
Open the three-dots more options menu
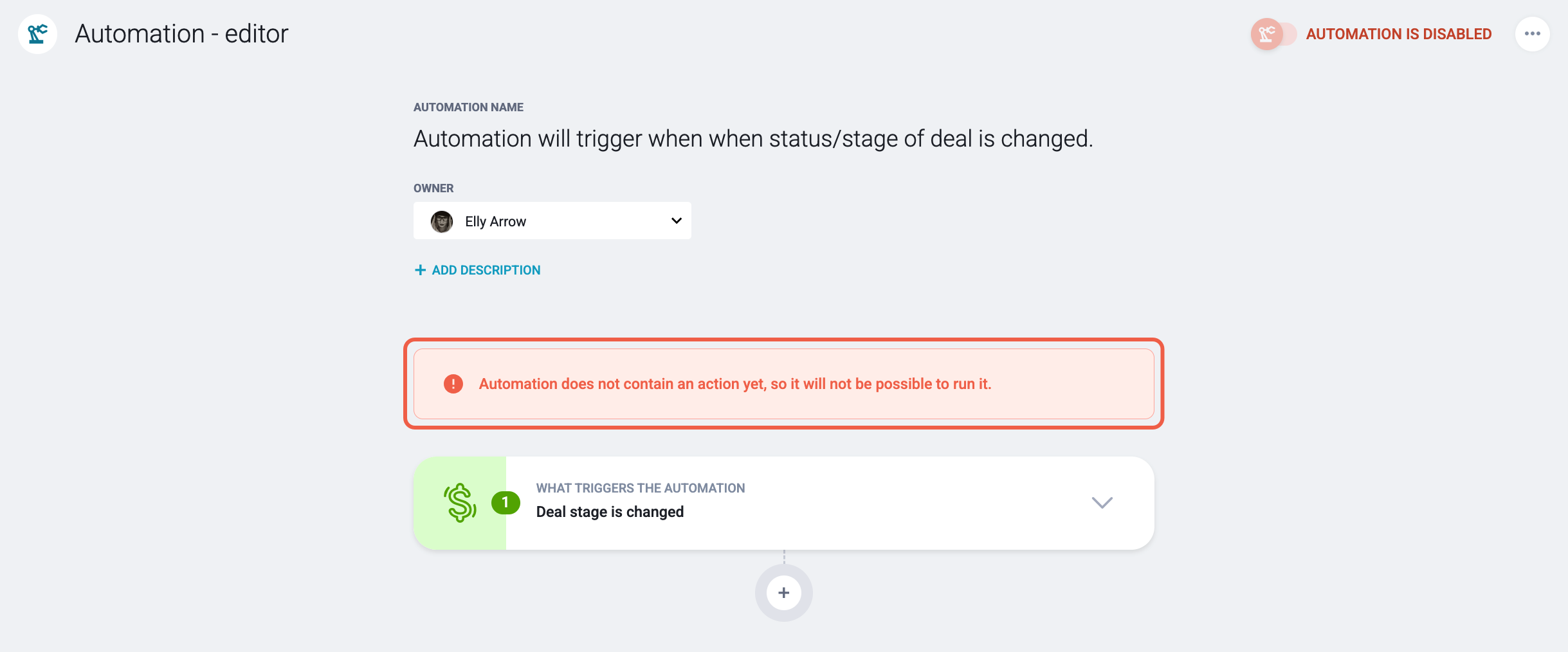(1532, 34)
